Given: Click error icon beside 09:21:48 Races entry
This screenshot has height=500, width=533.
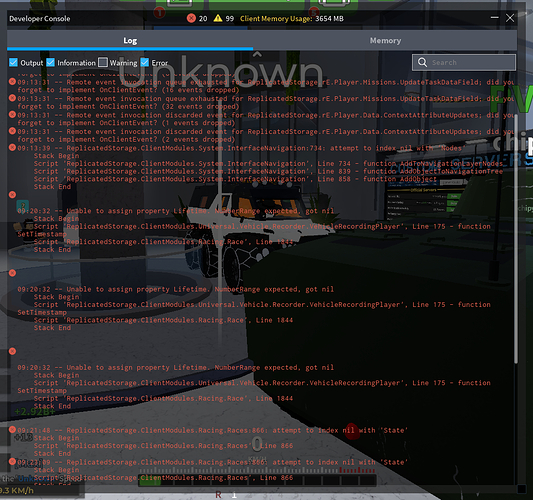Looking at the screenshot, I should tap(12, 429).
